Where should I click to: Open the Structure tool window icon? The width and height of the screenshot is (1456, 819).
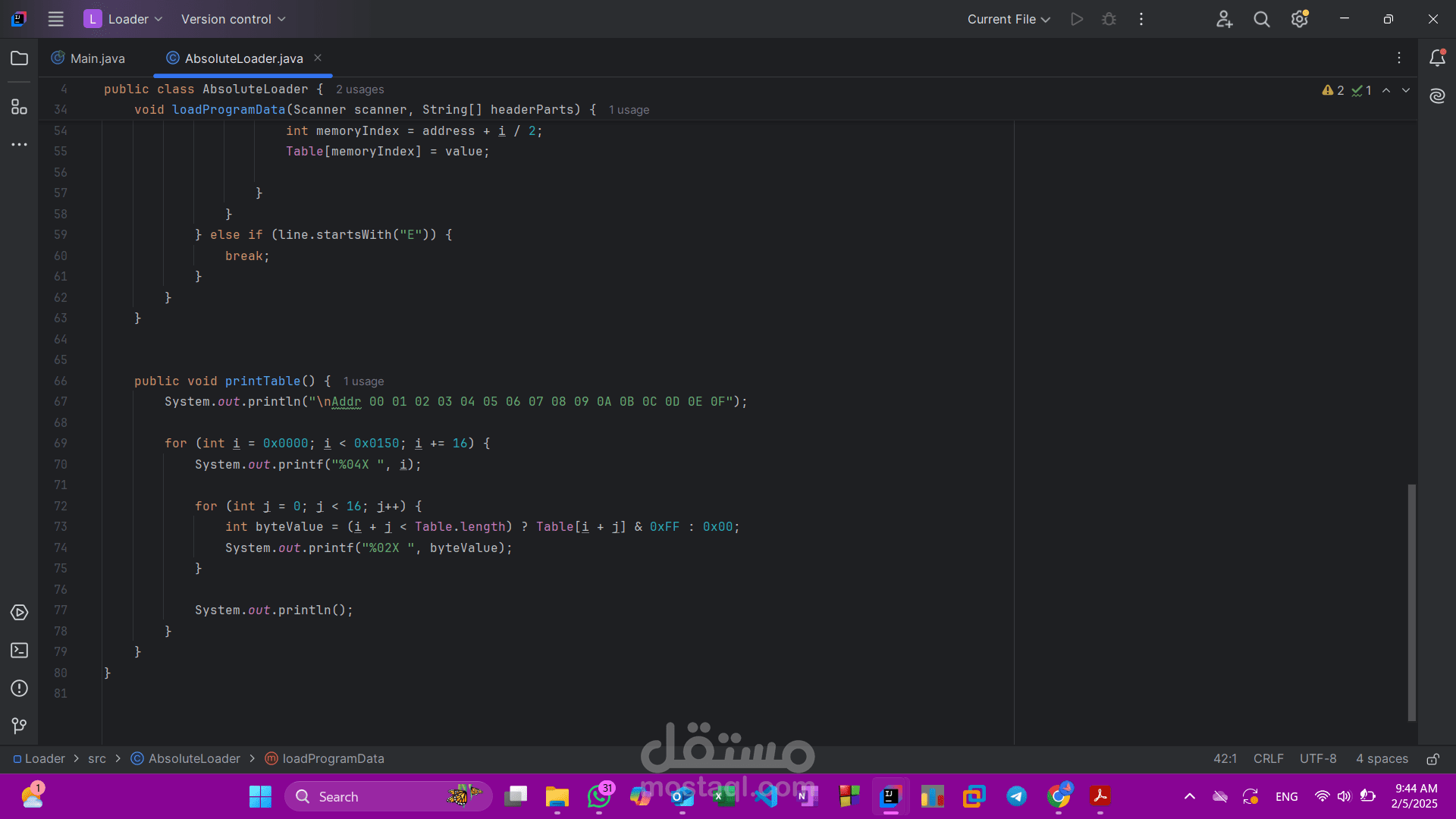20,107
